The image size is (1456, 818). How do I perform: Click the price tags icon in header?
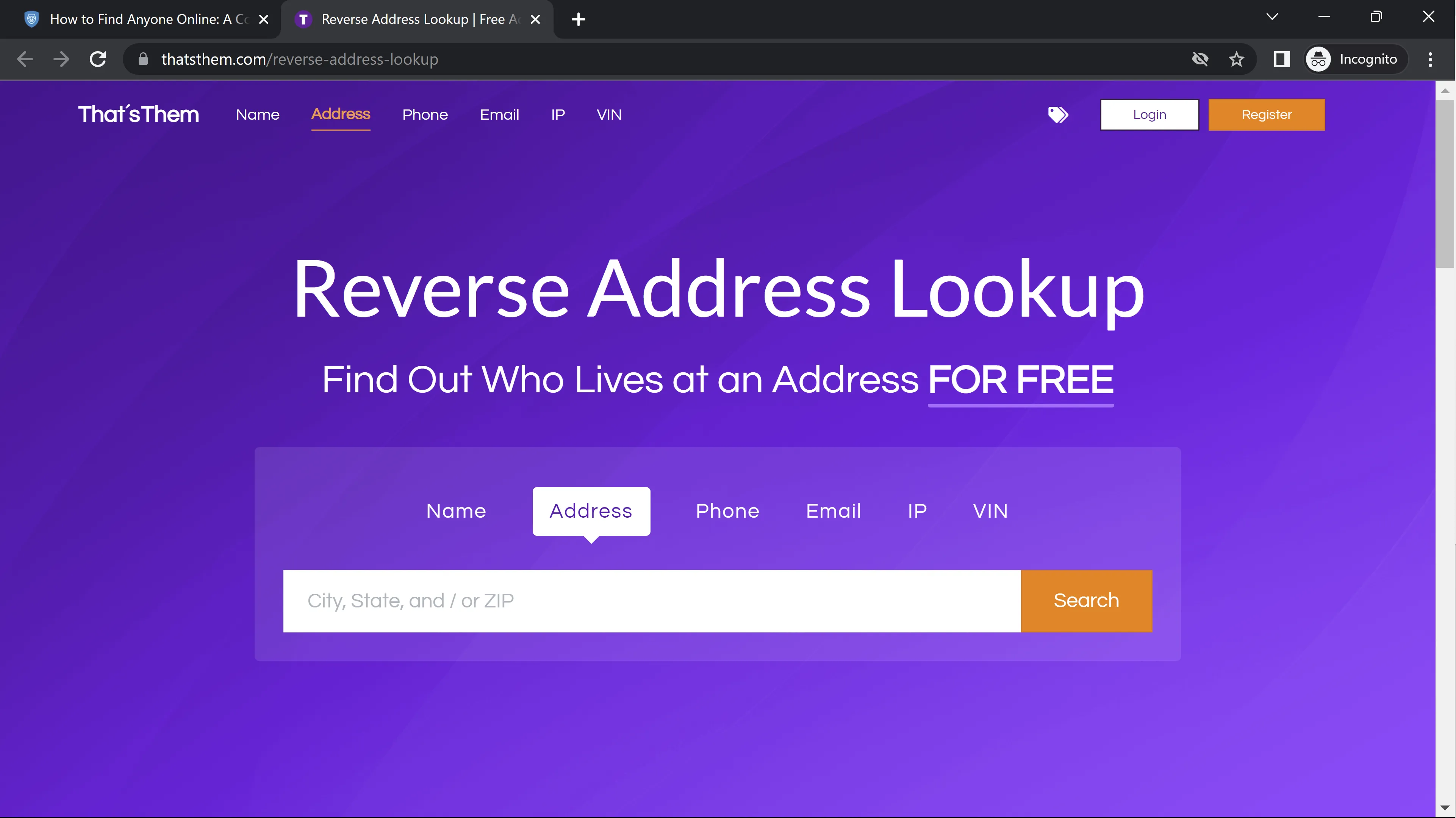1057,115
